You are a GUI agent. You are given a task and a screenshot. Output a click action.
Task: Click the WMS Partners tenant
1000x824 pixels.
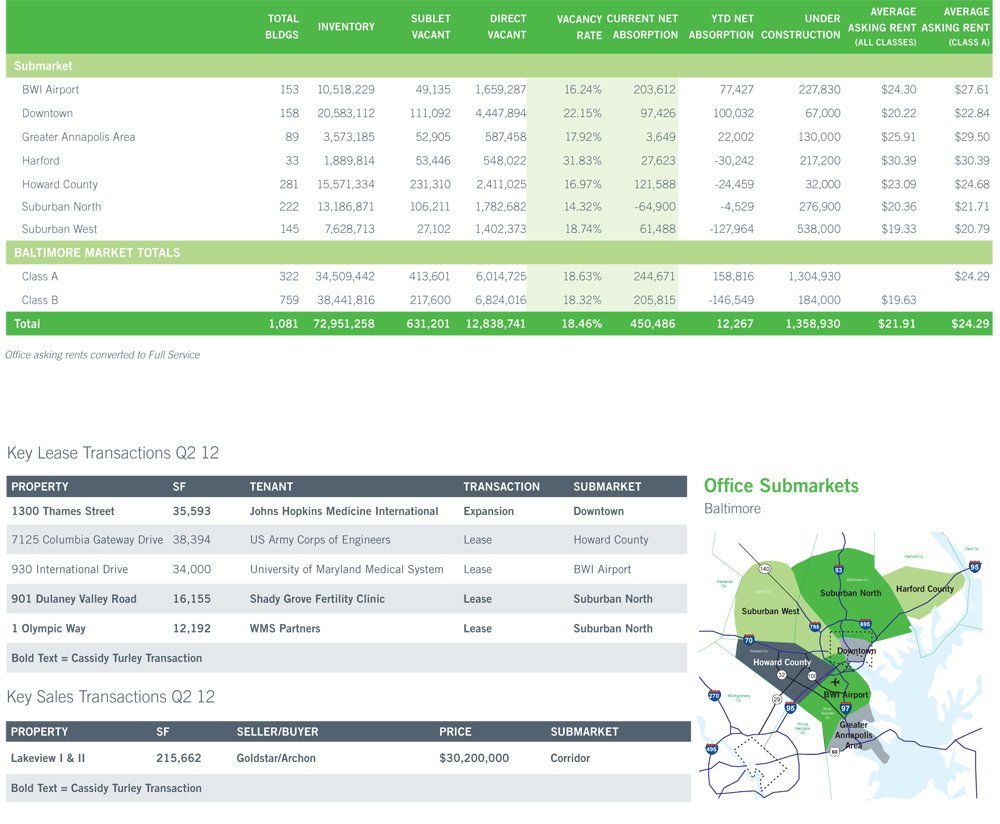pos(285,629)
